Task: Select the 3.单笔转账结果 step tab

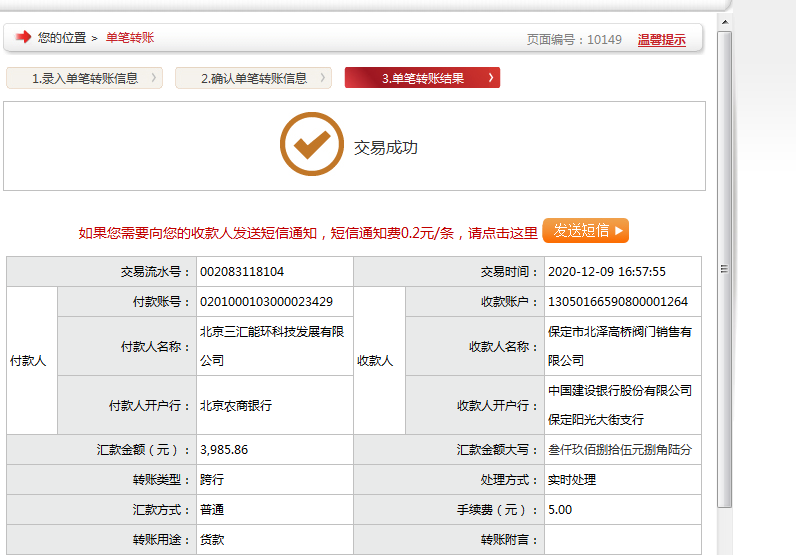Action: pos(422,78)
